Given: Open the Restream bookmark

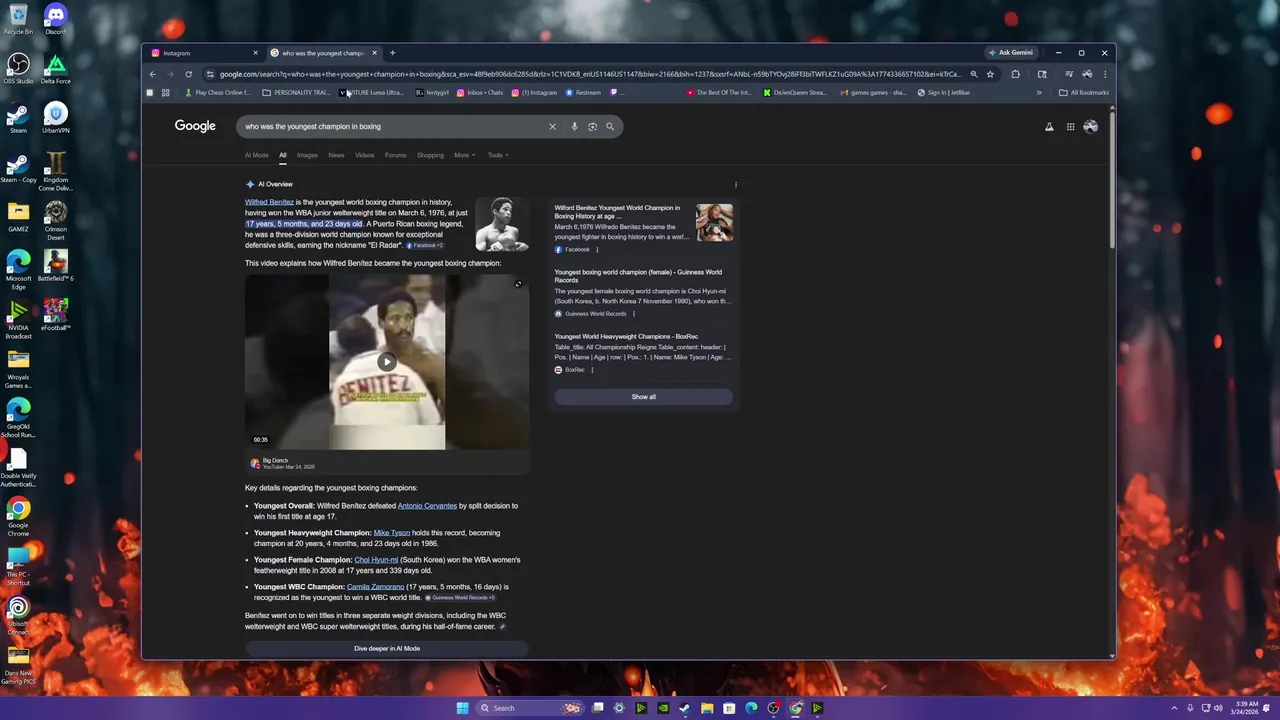Looking at the screenshot, I should [x=584, y=93].
